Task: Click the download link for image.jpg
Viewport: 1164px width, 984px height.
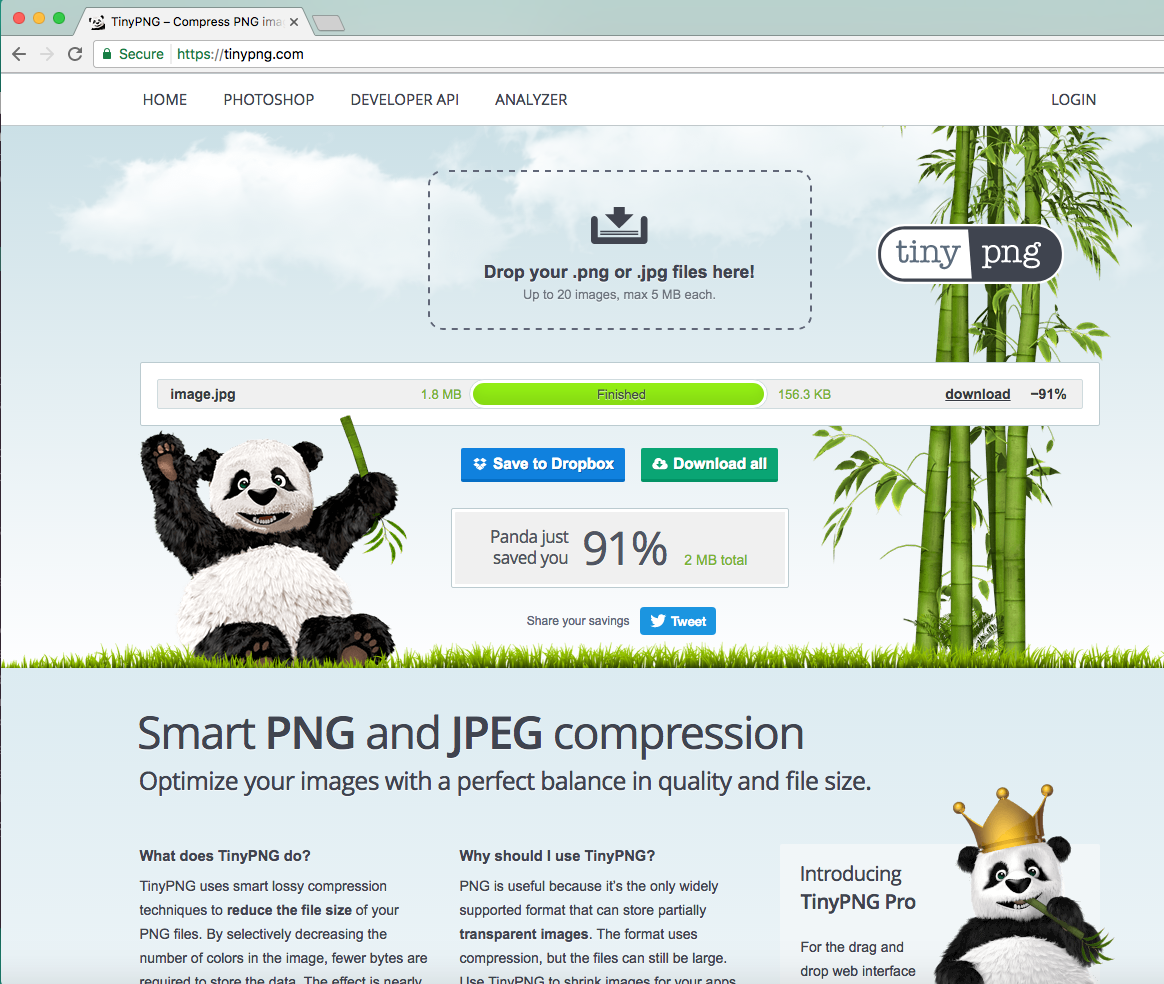Action: (978, 394)
